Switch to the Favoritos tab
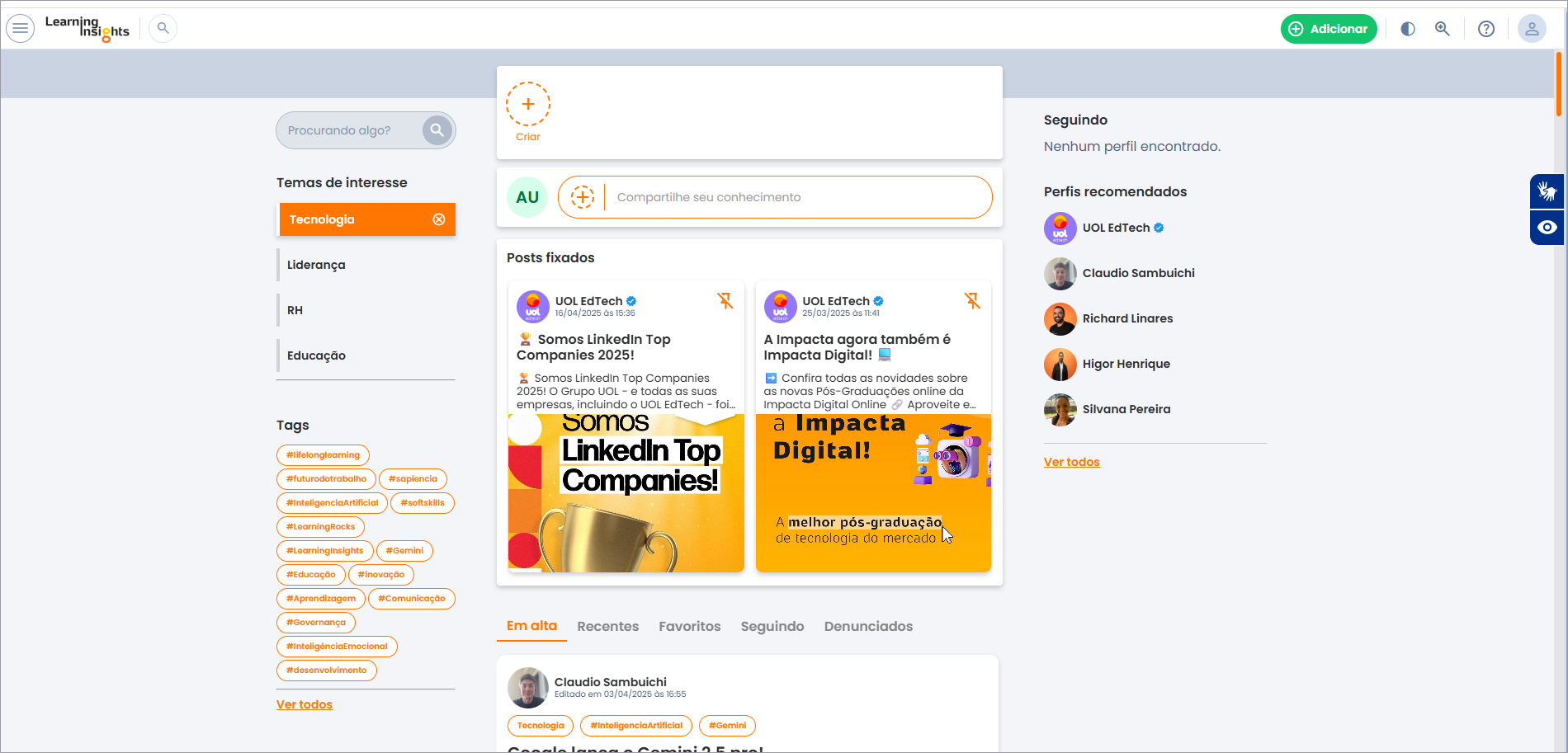The width and height of the screenshot is (1568, 753). tap(690, 627)
